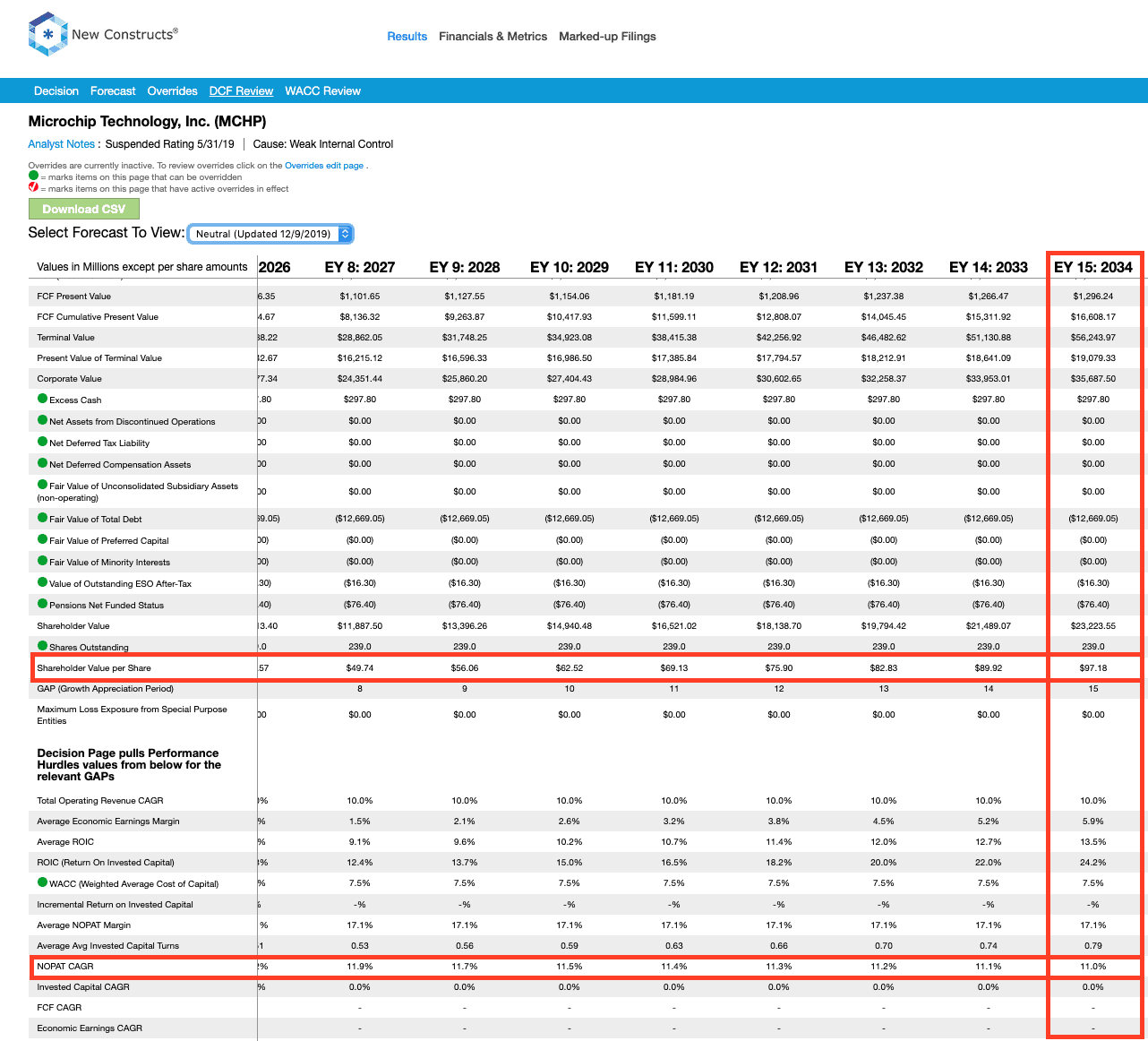This screenshot has height=1041, width=1148.
Task: Click the Microchip Technology, Inc. (MCHP) heading
Action: click(x=147, y=122)
